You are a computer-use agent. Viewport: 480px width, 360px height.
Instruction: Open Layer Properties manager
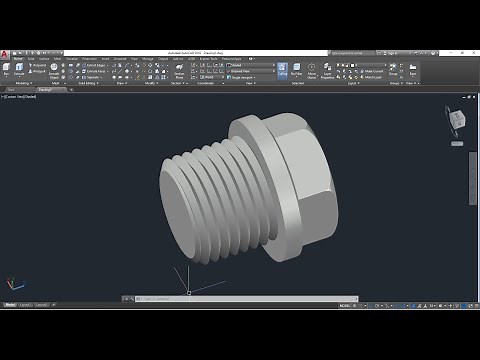pyautogui.click(x=327, y=71)
